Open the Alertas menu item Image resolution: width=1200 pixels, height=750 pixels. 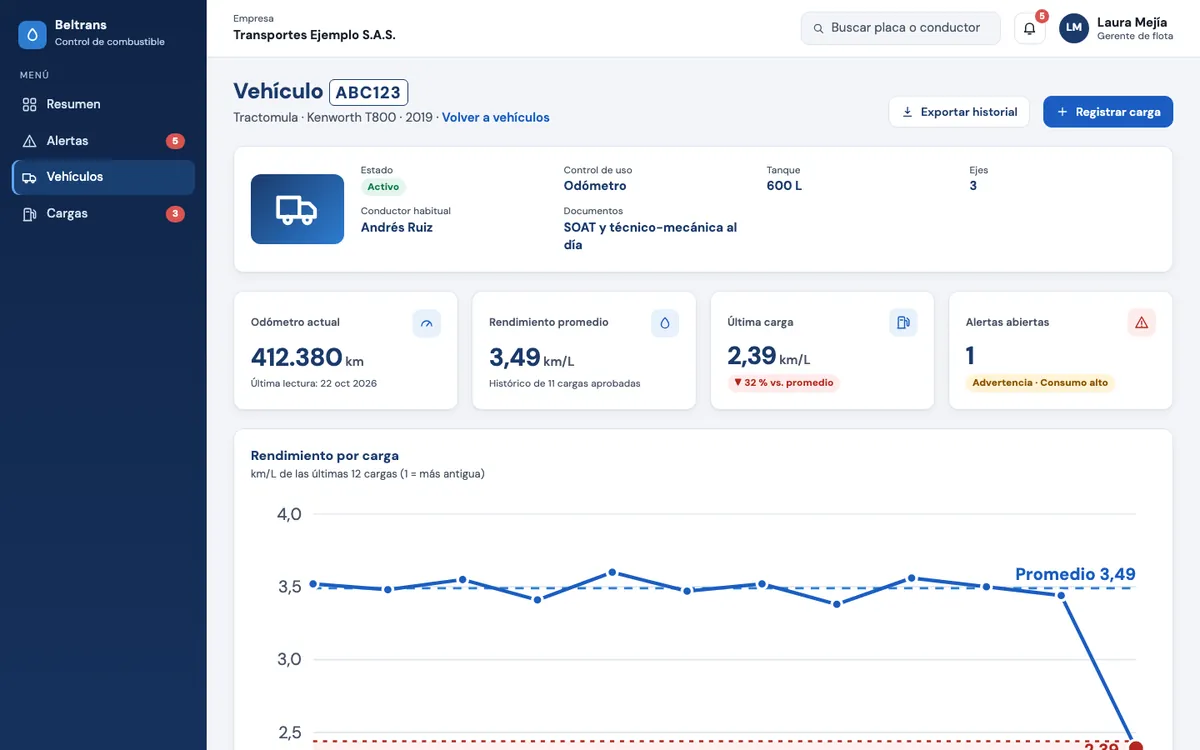click(103, 141)
